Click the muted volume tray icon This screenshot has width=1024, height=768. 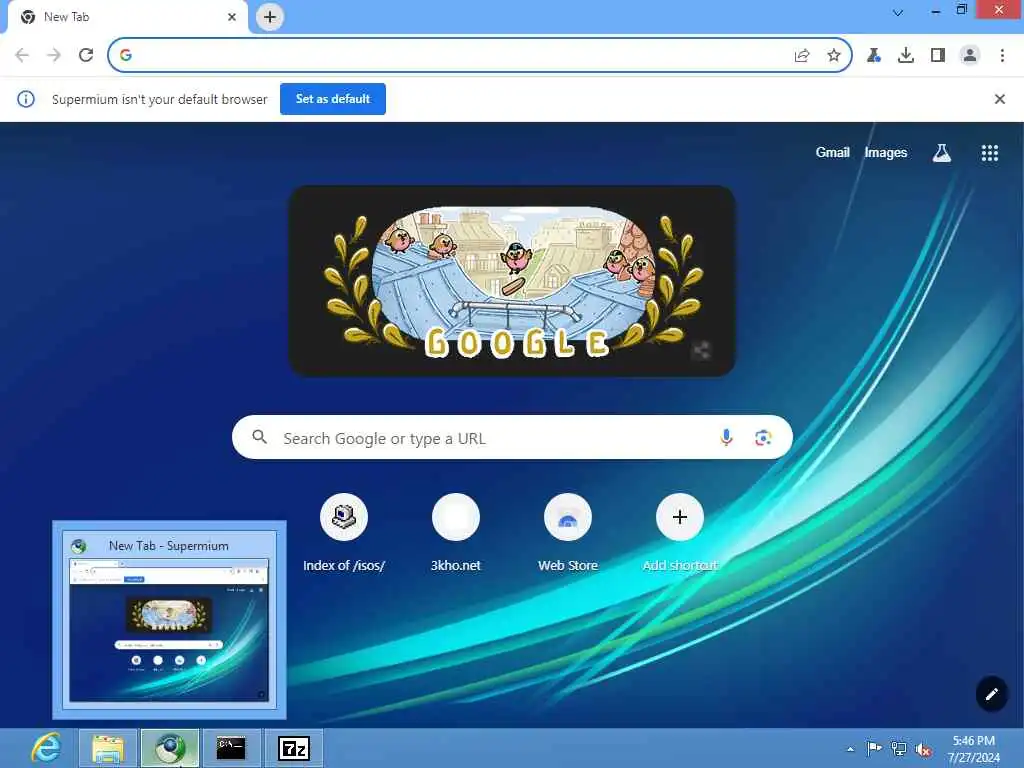point(923,750)
